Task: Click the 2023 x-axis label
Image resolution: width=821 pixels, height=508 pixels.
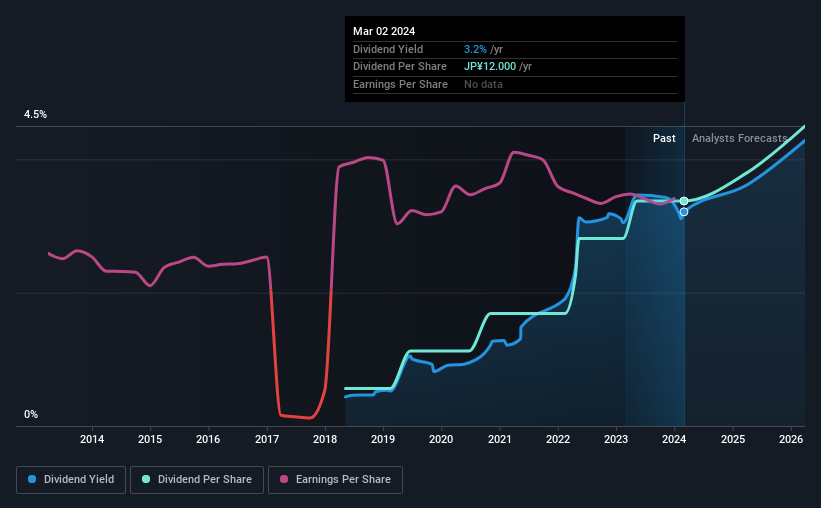Action: tap(616, 439)
